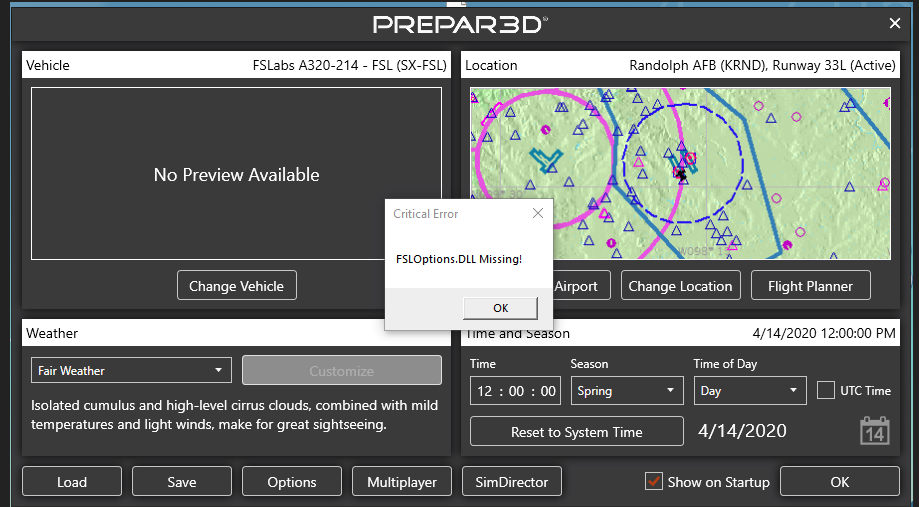The image size is (919, 507).
Task: Toggle the UTC Time checkbox
Action: 825,390
